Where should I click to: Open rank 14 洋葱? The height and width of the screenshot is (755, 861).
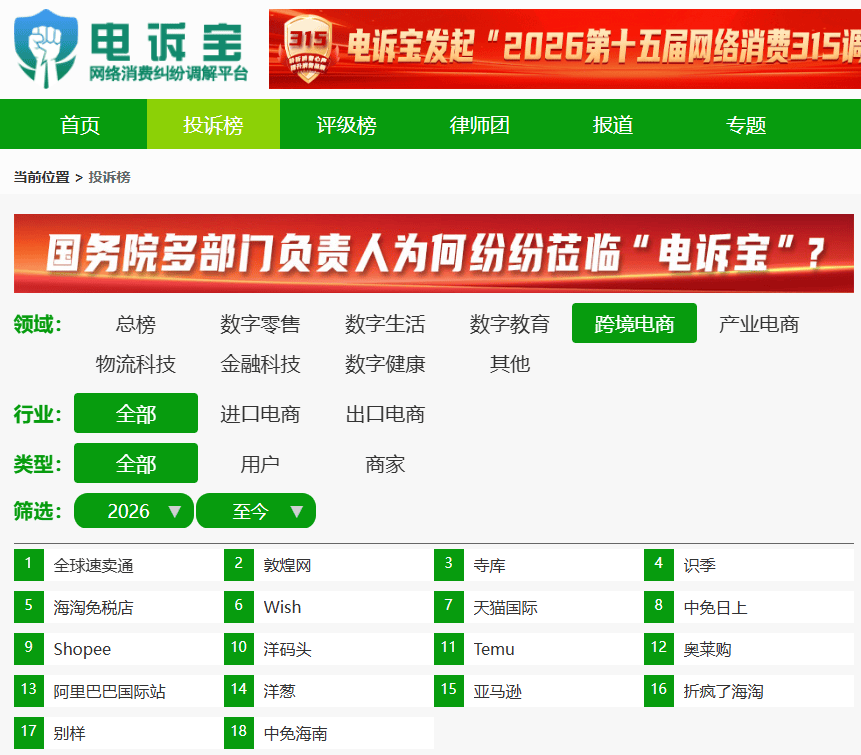329,691
